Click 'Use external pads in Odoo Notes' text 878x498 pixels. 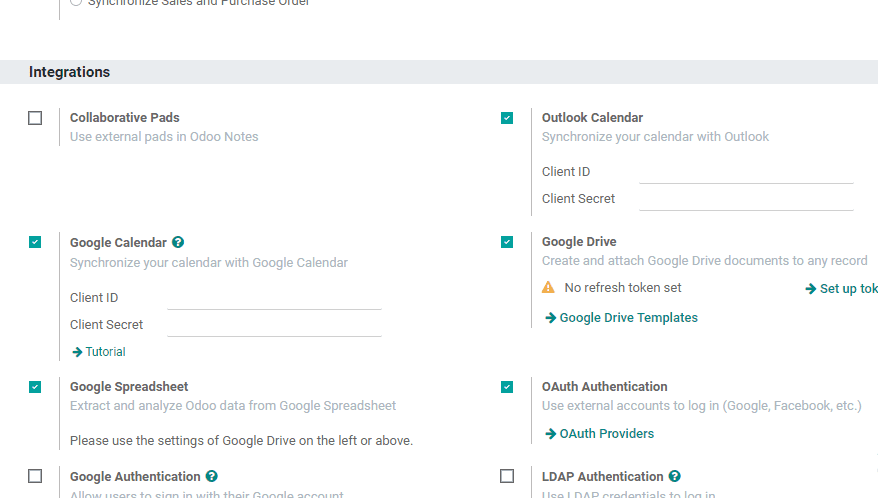tap(164, 137)
